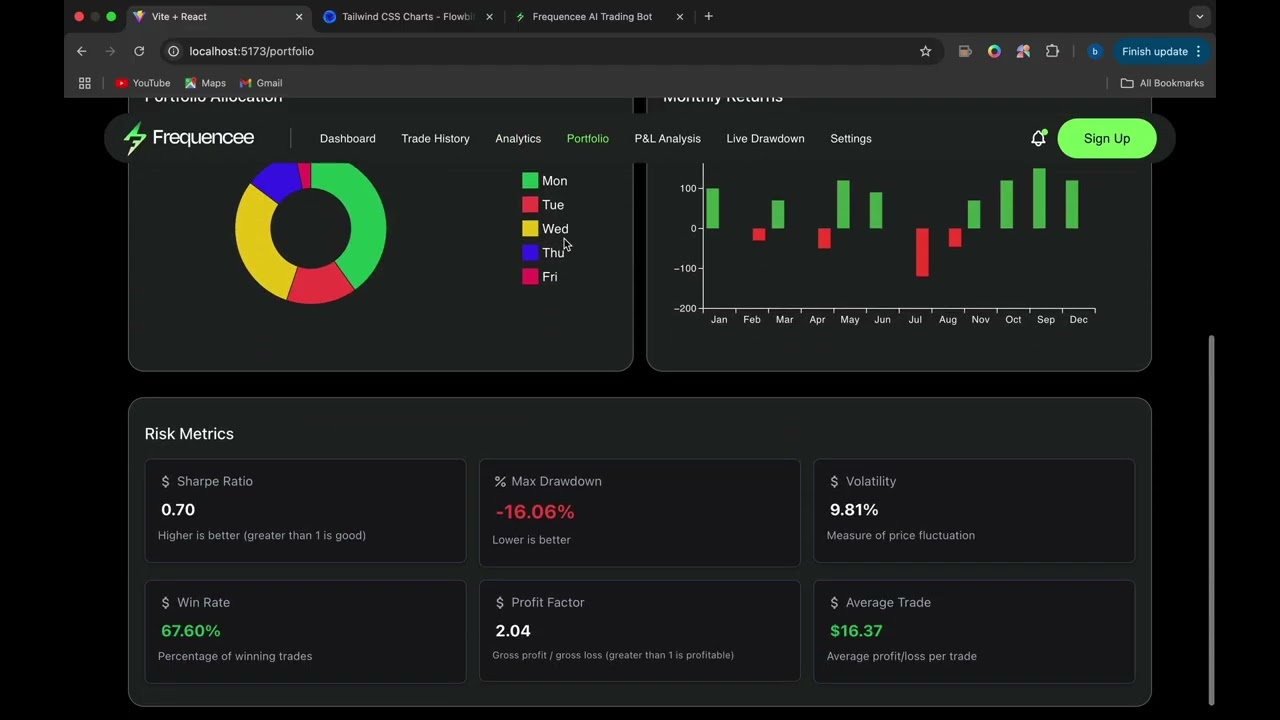This screenshot has height=720, width=1280.
Task: Click the green January bar in Monthly Returns
Action: tap(713, 208)
